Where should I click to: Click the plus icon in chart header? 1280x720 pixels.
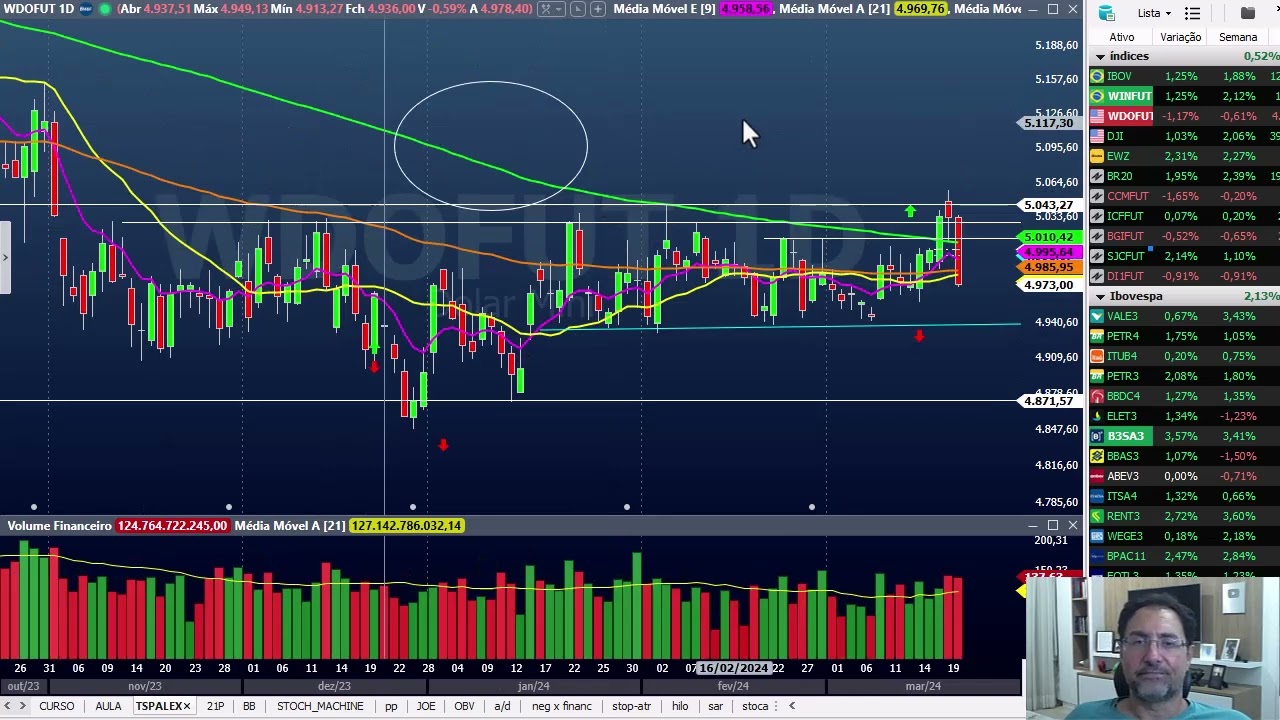597,9
